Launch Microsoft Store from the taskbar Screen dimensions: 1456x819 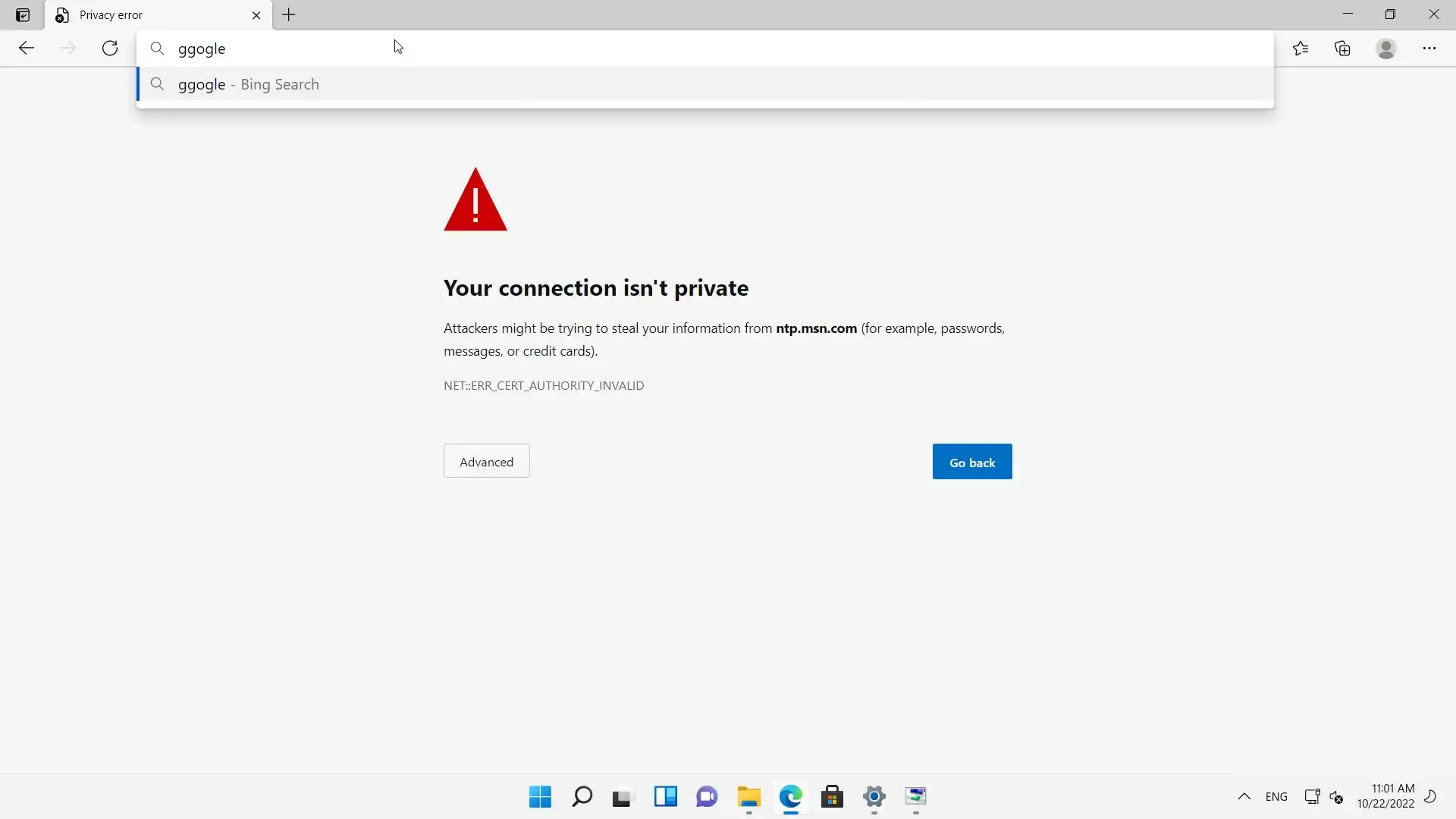click(x=832, y=796)
